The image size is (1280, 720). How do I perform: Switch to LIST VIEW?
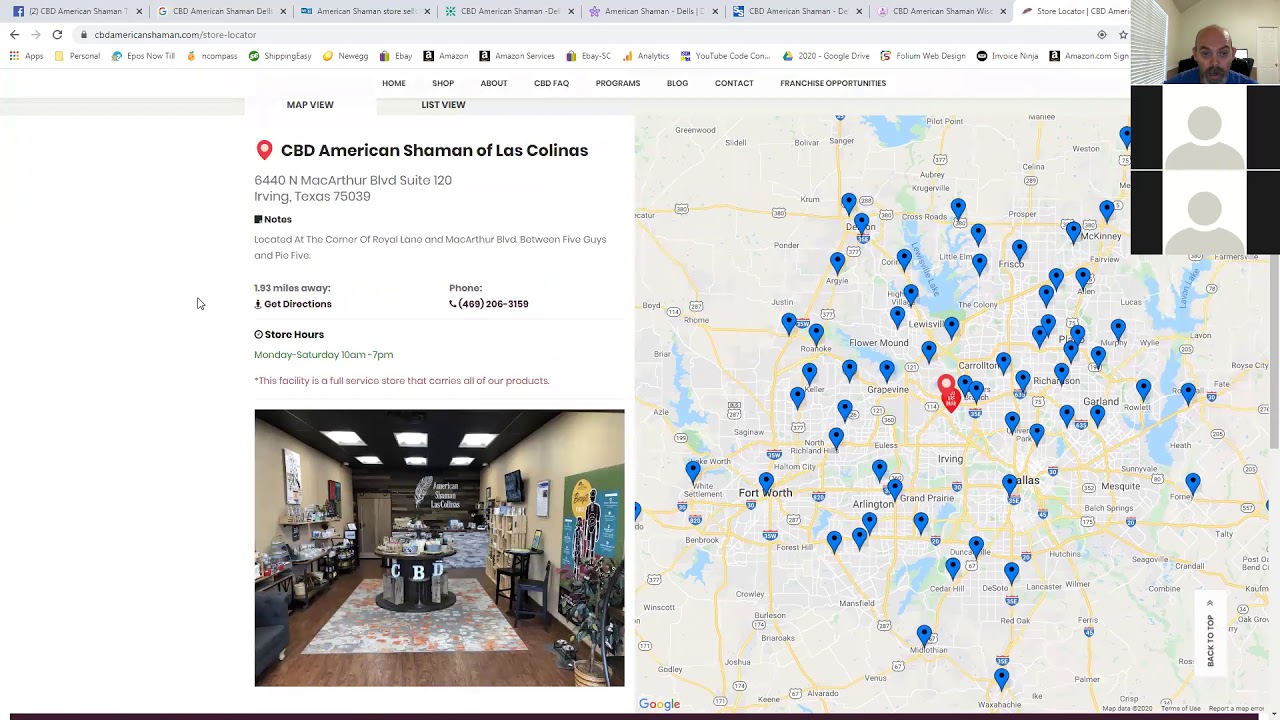pos(443,105)
